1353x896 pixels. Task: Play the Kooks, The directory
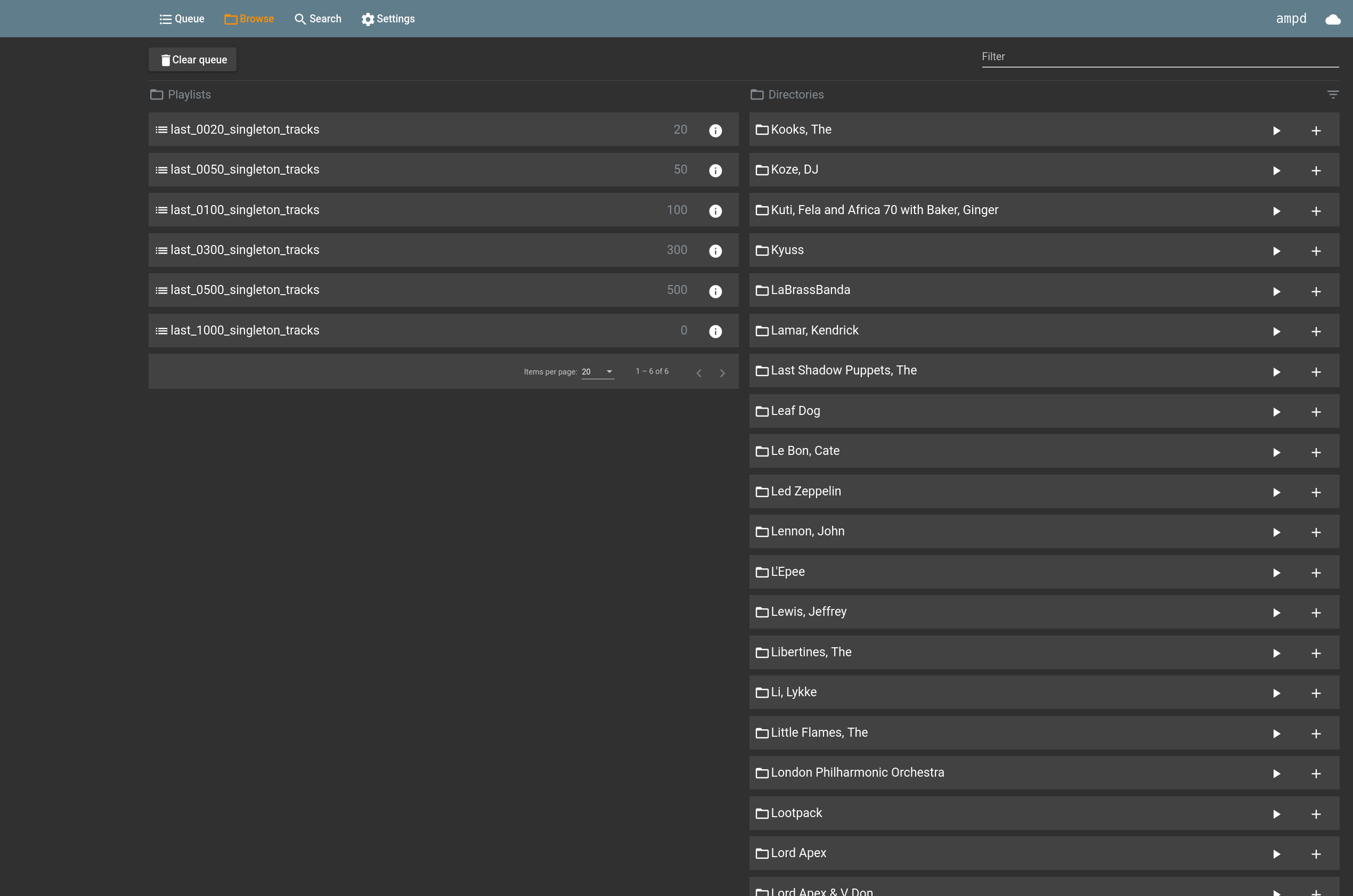(1276, 131)
